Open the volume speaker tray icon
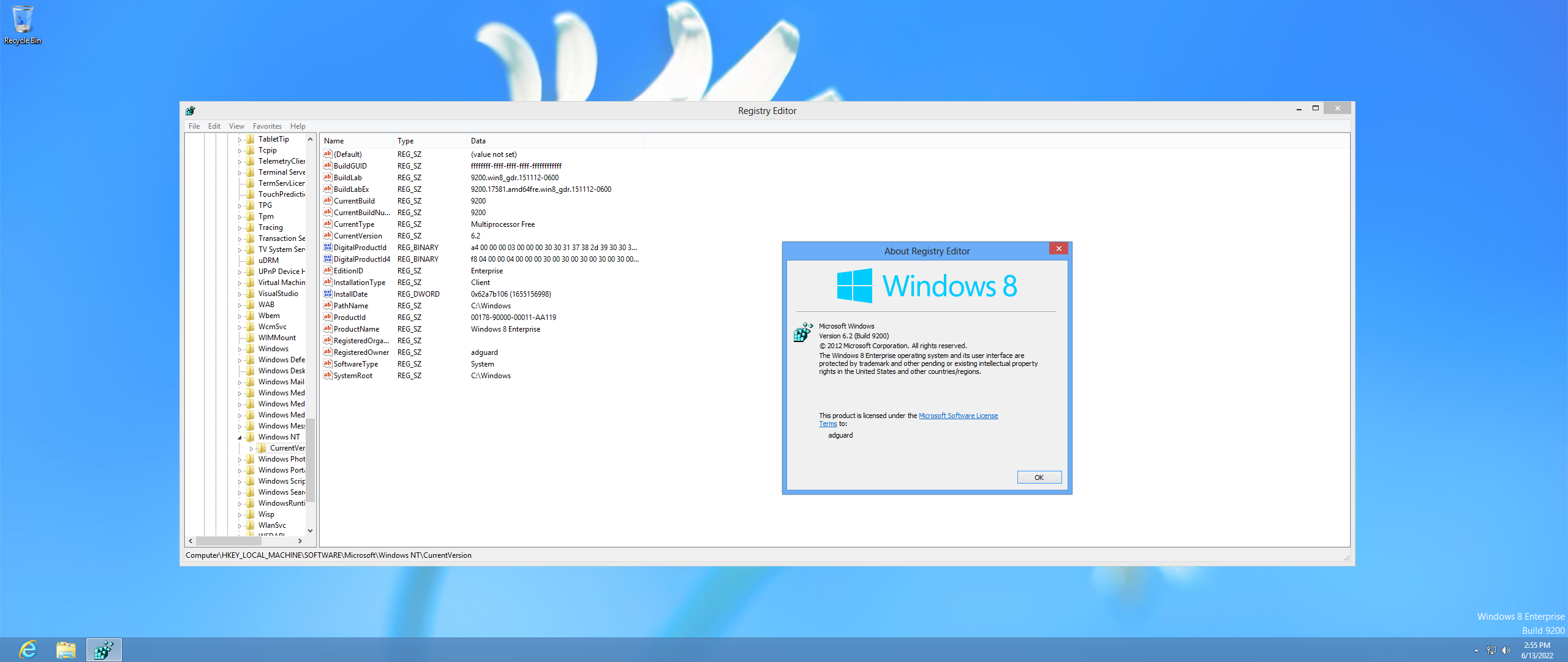Screen dimensions: 1568x662 [x=1506, y=650]
